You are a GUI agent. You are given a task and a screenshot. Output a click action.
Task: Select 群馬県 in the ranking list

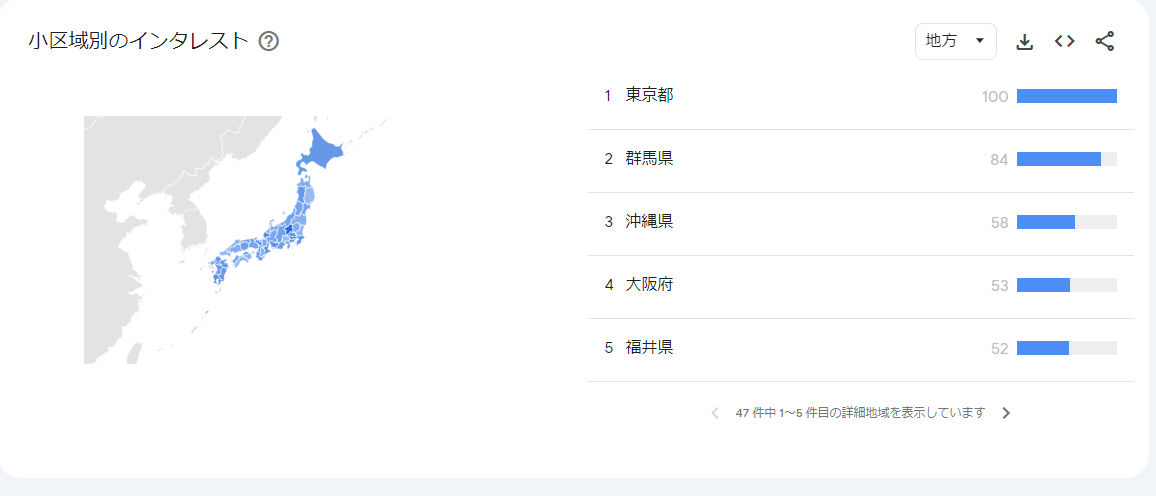coord(650,159)
